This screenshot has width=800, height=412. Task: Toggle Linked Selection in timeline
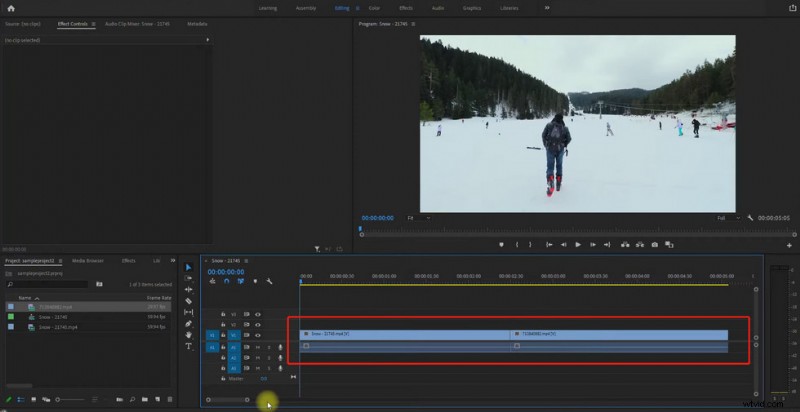(x=240, y=281)
